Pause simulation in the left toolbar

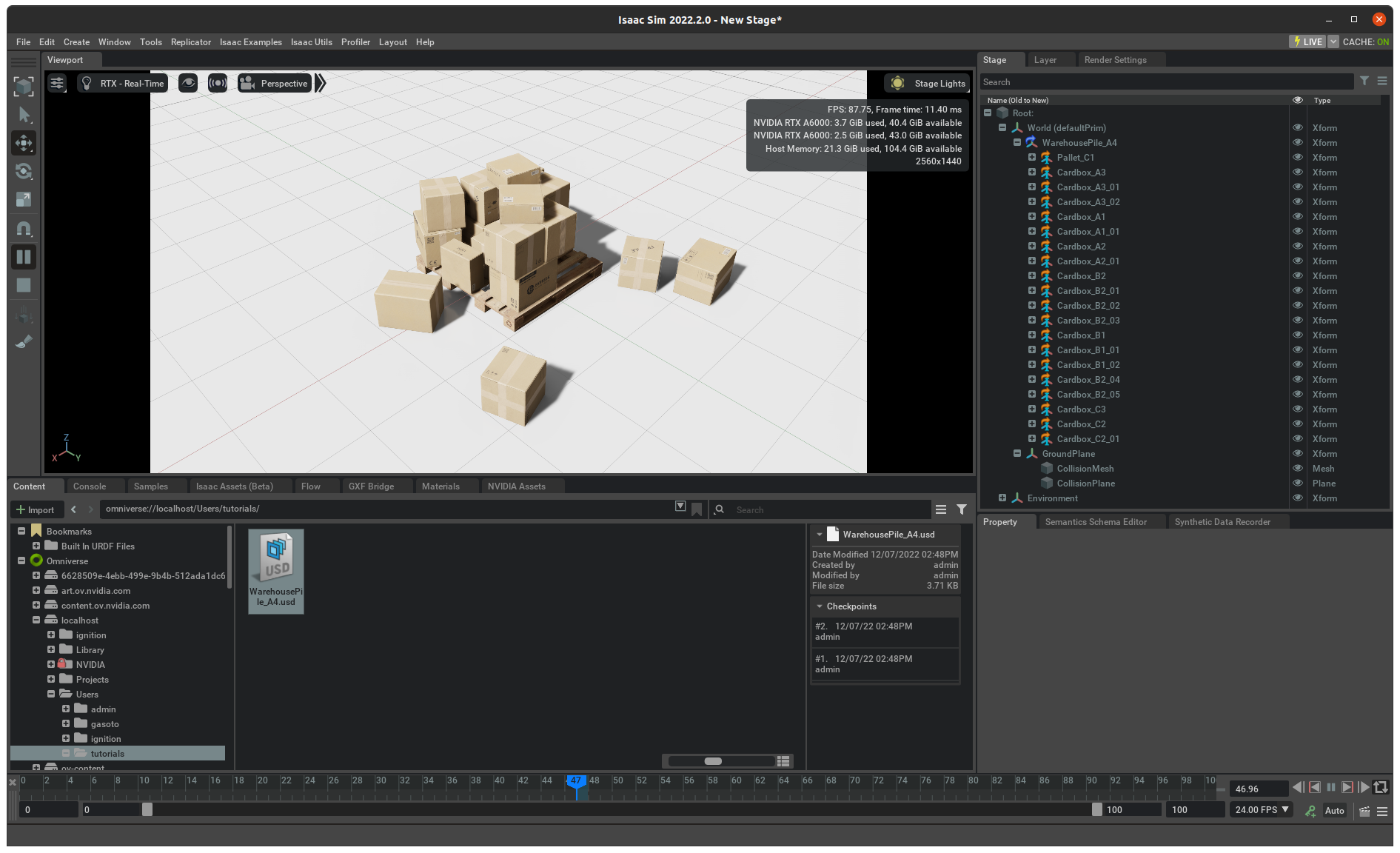click(x=24, y=257)
